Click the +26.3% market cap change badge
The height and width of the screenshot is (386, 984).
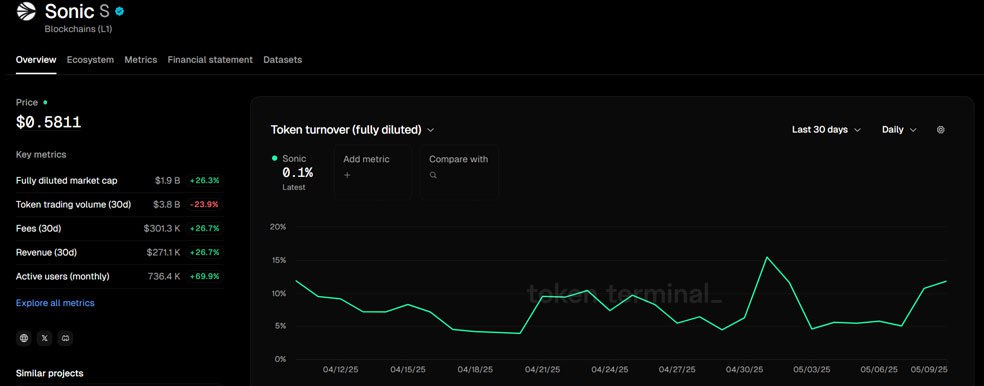[205, 181]
